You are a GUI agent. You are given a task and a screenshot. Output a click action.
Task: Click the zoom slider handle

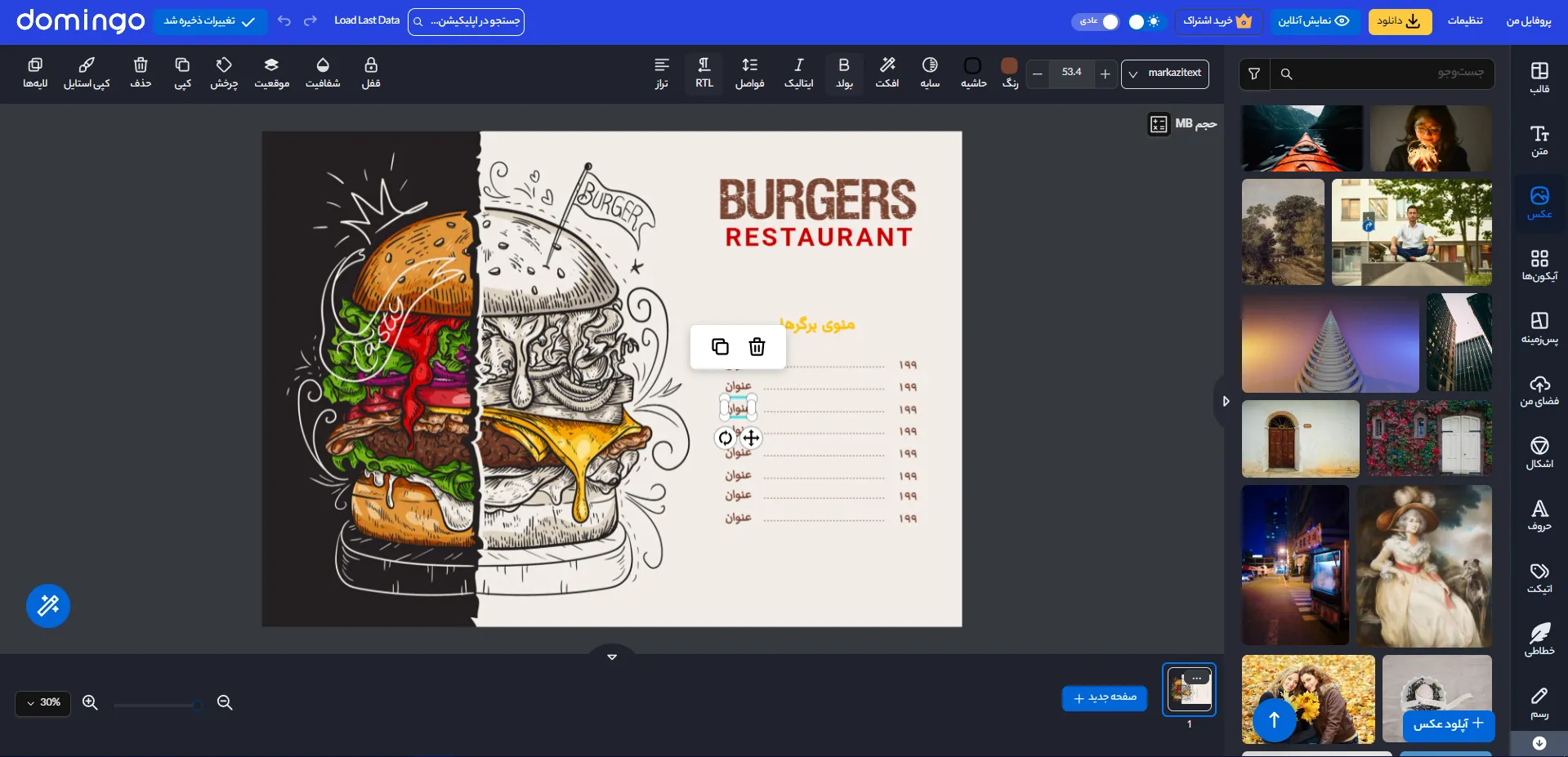point(197,706)
